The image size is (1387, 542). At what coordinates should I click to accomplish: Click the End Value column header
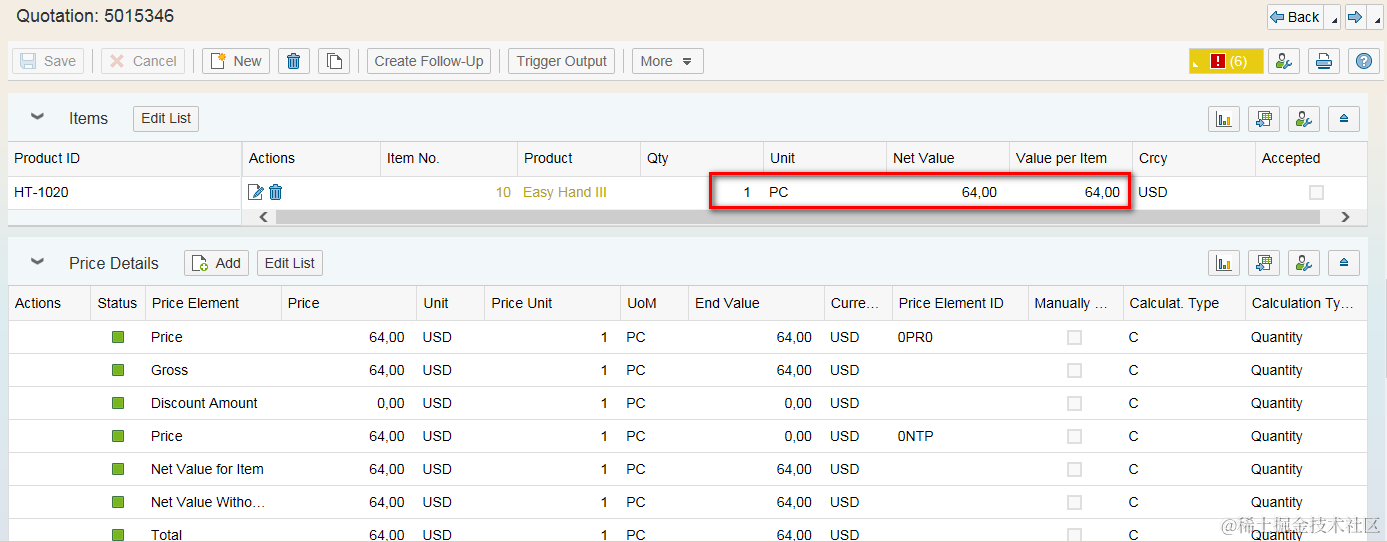tap(756, 303)
